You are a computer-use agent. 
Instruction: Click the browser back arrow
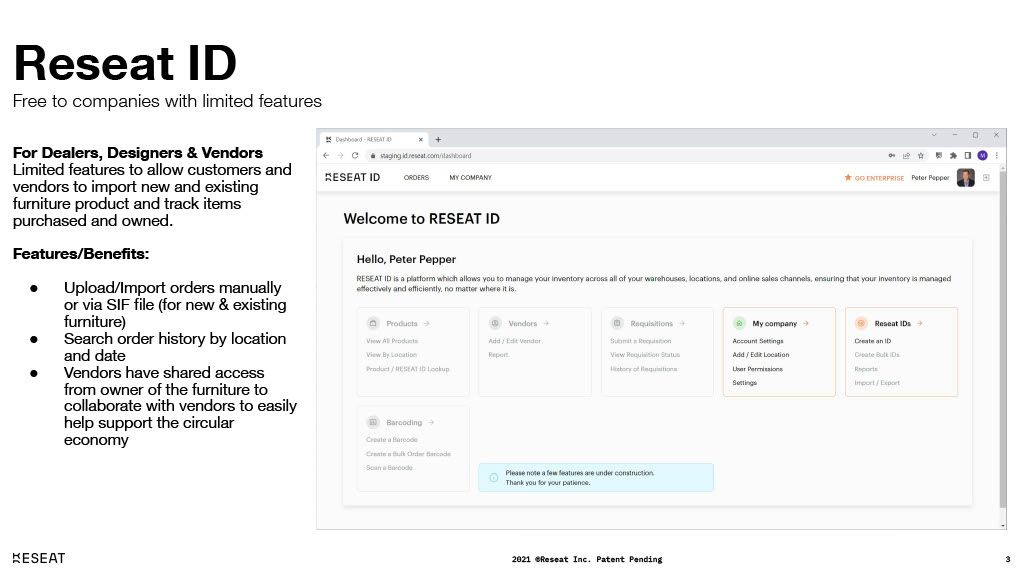click(x=326, y=155)
